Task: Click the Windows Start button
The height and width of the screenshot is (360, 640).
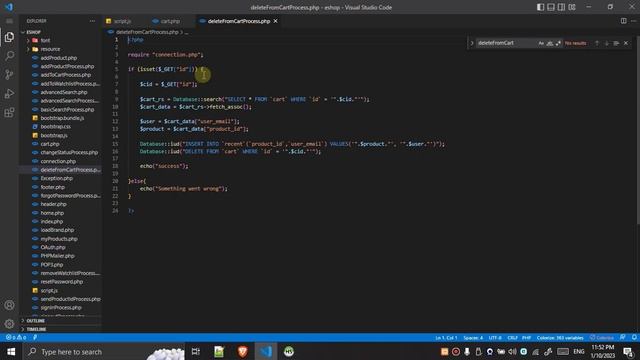Action: (x=11, y=351)
